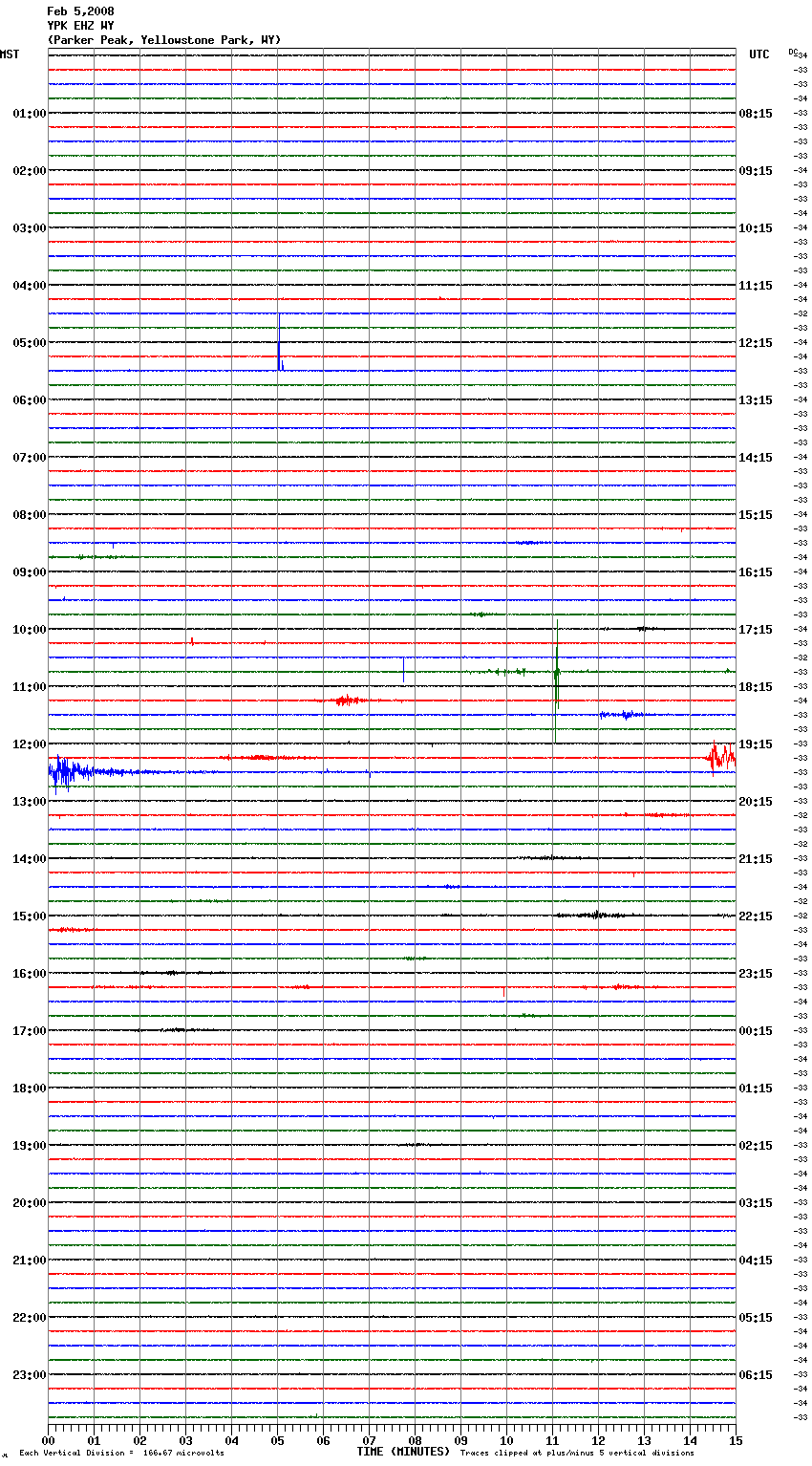Select the "11:00" MST hour label
Image resolution: width=812 pixels, height=1466 pixels.
point(30,687)
